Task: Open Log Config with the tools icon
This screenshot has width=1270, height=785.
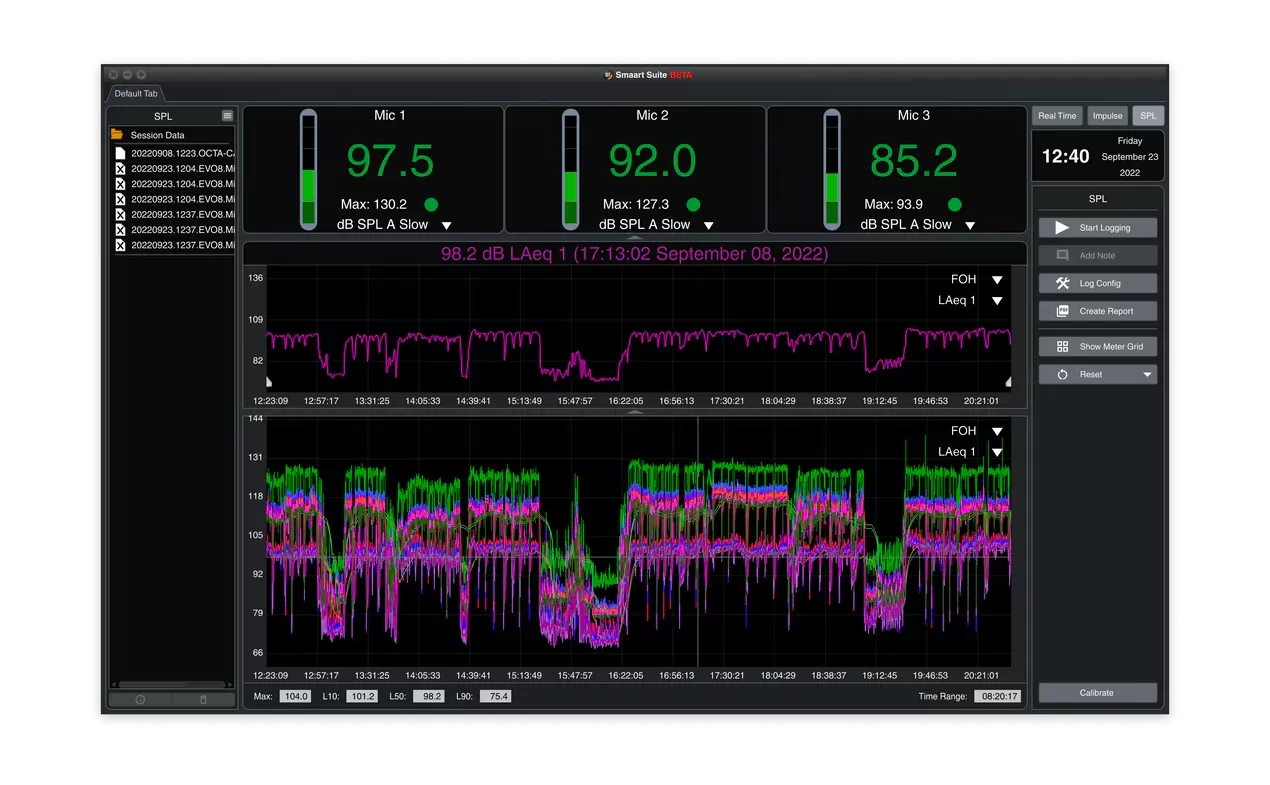Action: point(1098,284)
